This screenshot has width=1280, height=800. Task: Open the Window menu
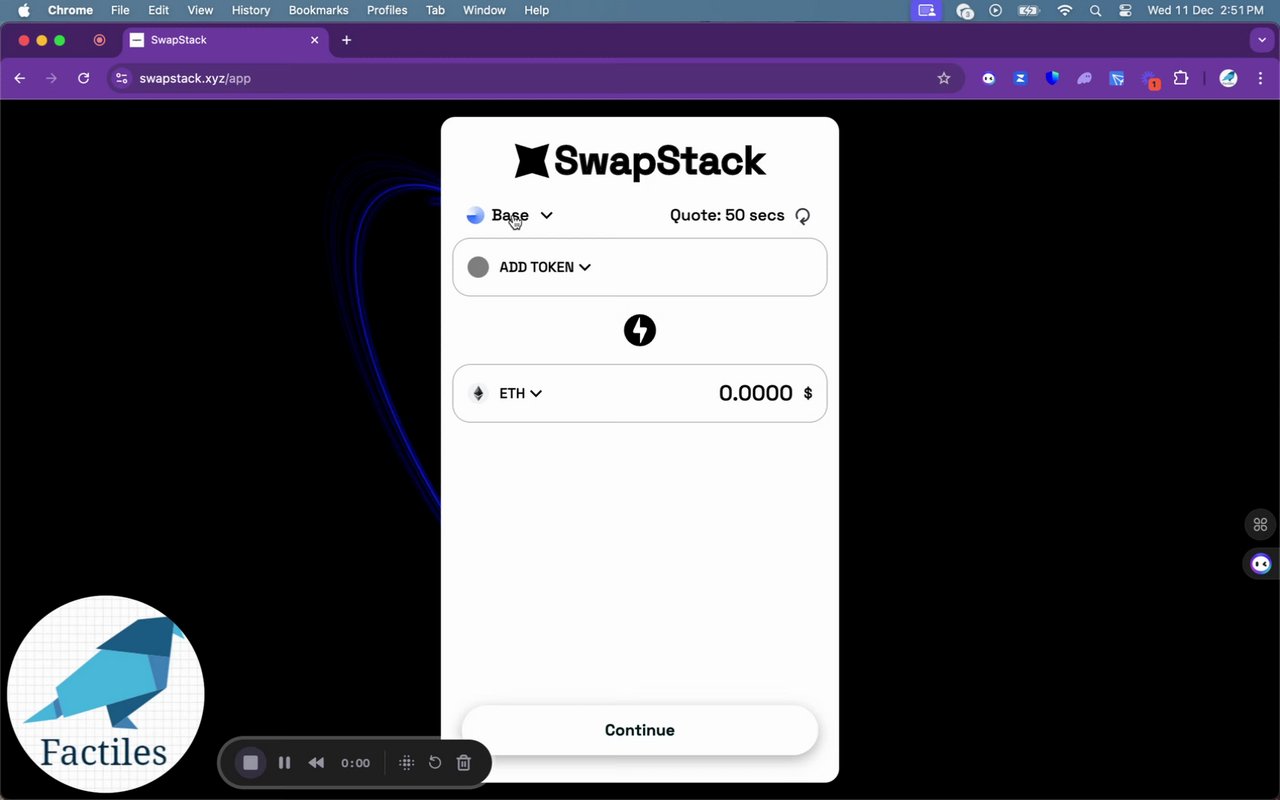(484, 10)
